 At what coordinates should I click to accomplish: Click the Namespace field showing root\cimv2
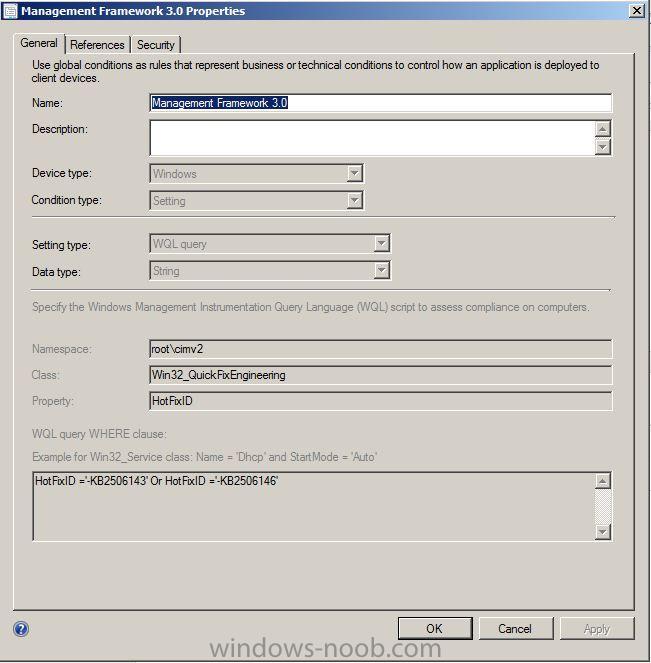[x=380, y=349]
